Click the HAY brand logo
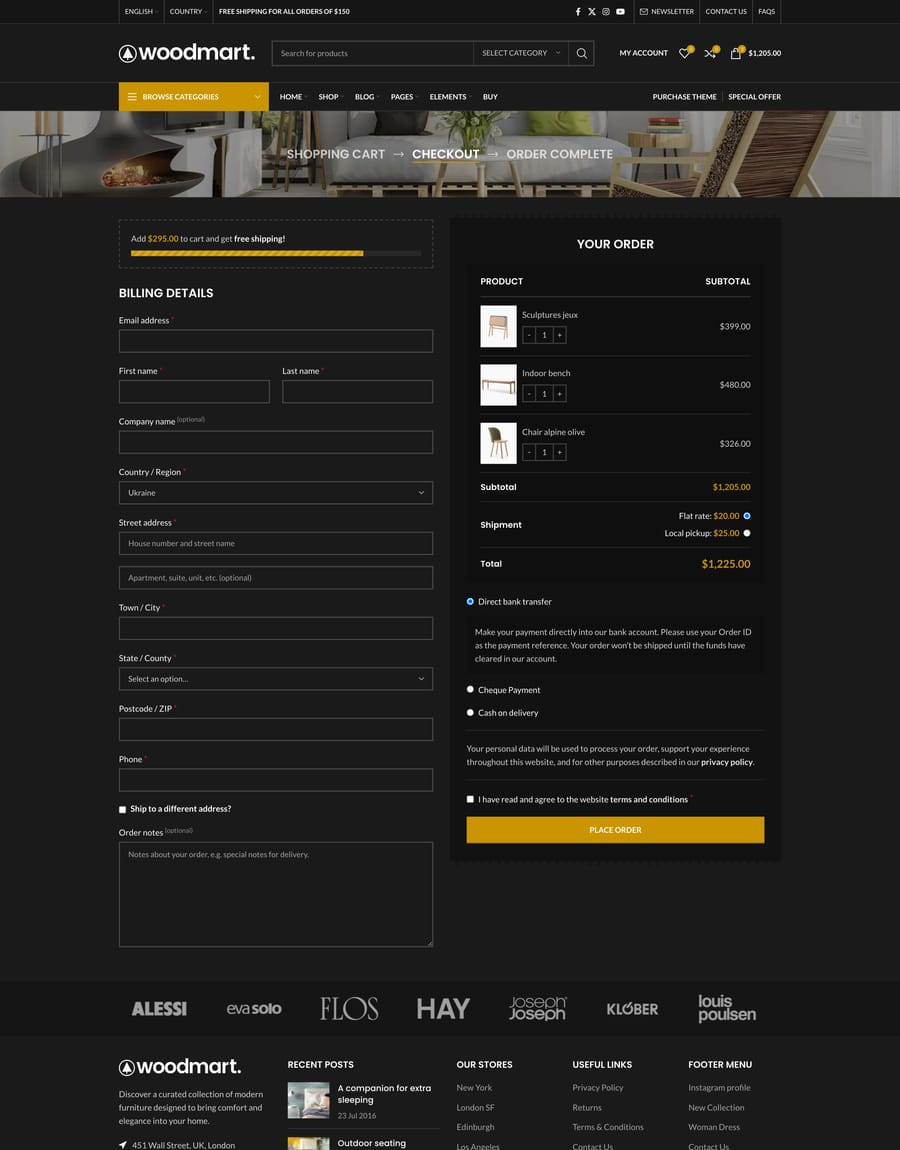The width and height of the screenshot is (900, 1150). pyautogui.click(x=443, y=1009)
